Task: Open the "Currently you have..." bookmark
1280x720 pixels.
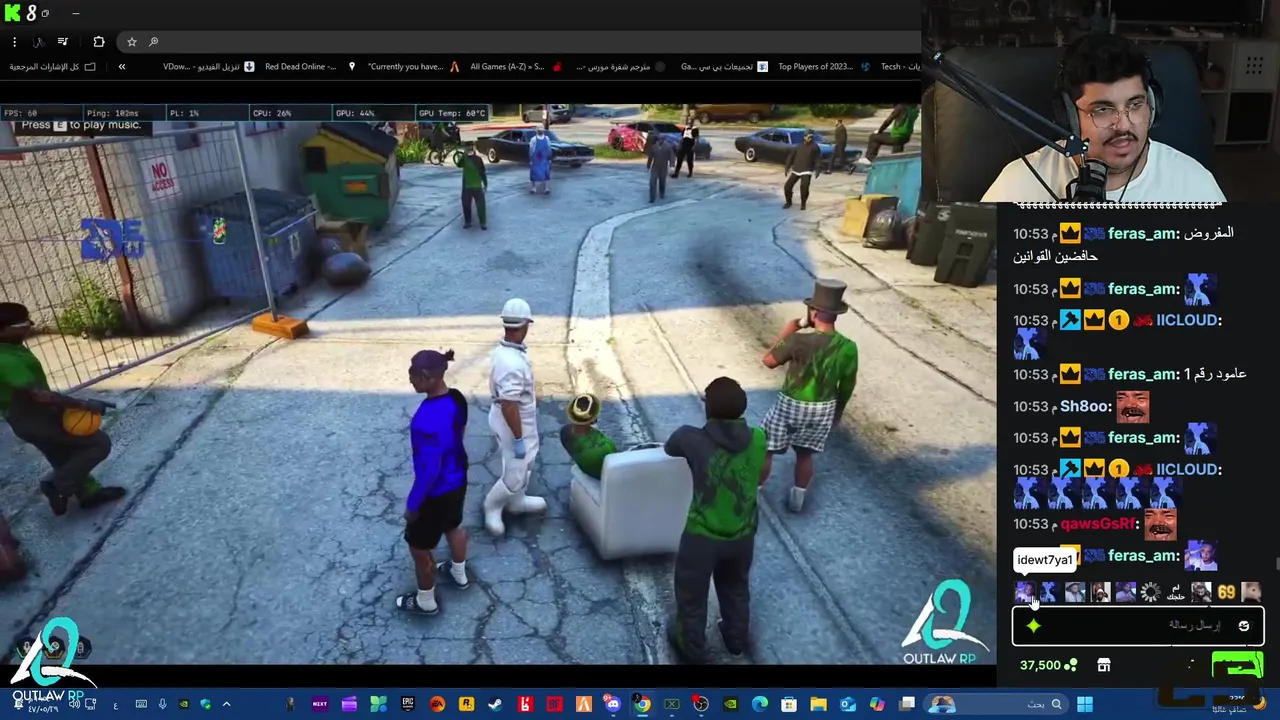Action: tap(413, 66)
